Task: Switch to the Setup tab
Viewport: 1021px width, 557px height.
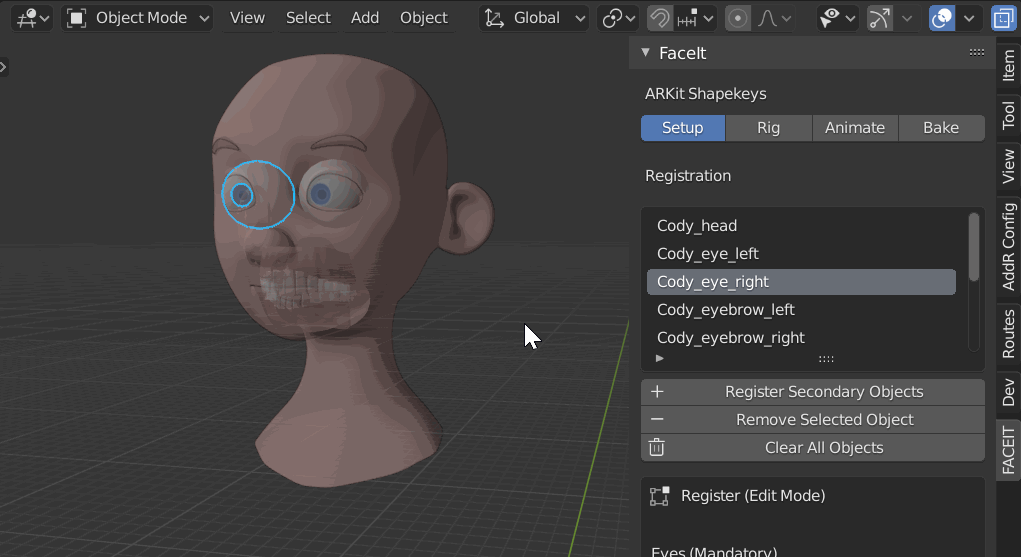Action: (682, 128)
